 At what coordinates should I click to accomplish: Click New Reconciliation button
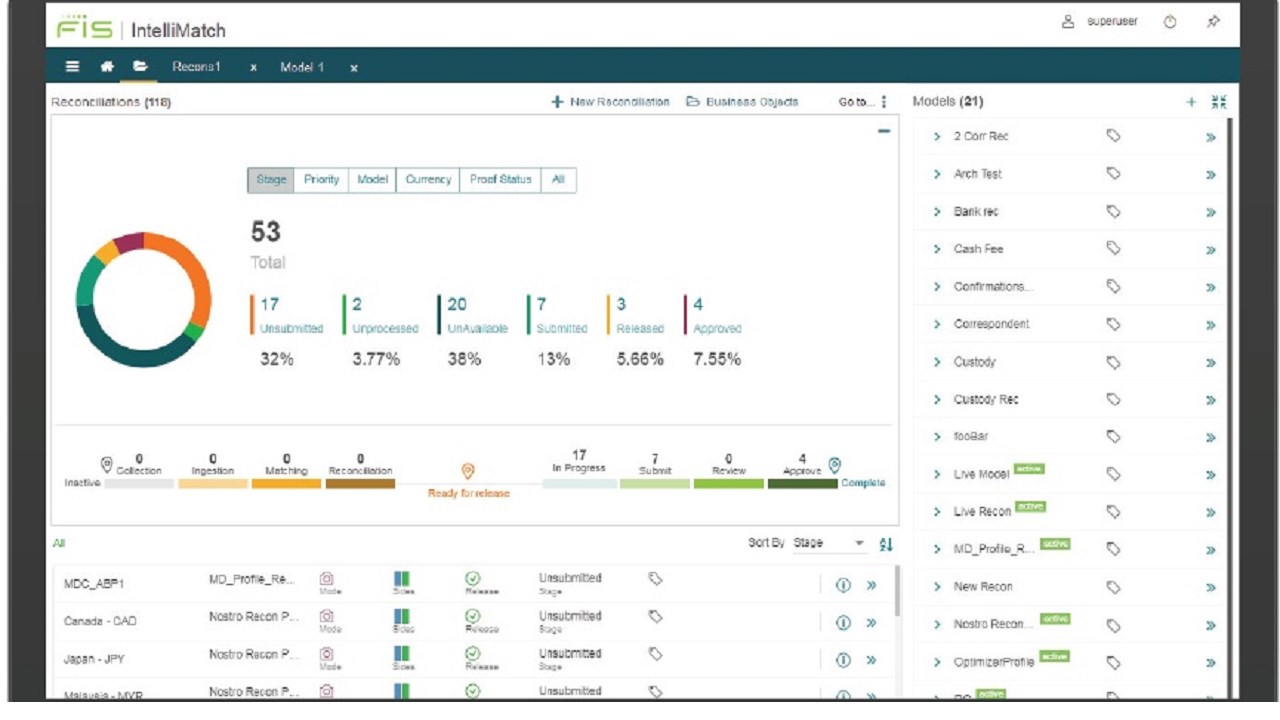click(610, 102)
